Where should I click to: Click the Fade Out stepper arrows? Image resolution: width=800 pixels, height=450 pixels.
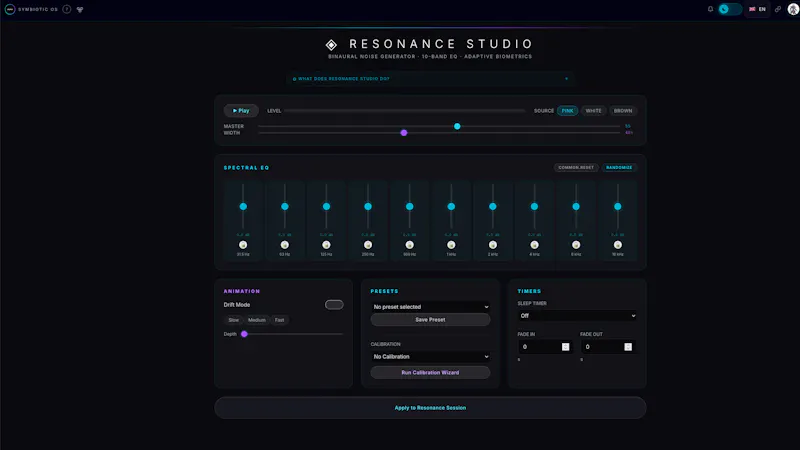coord(628,347)
